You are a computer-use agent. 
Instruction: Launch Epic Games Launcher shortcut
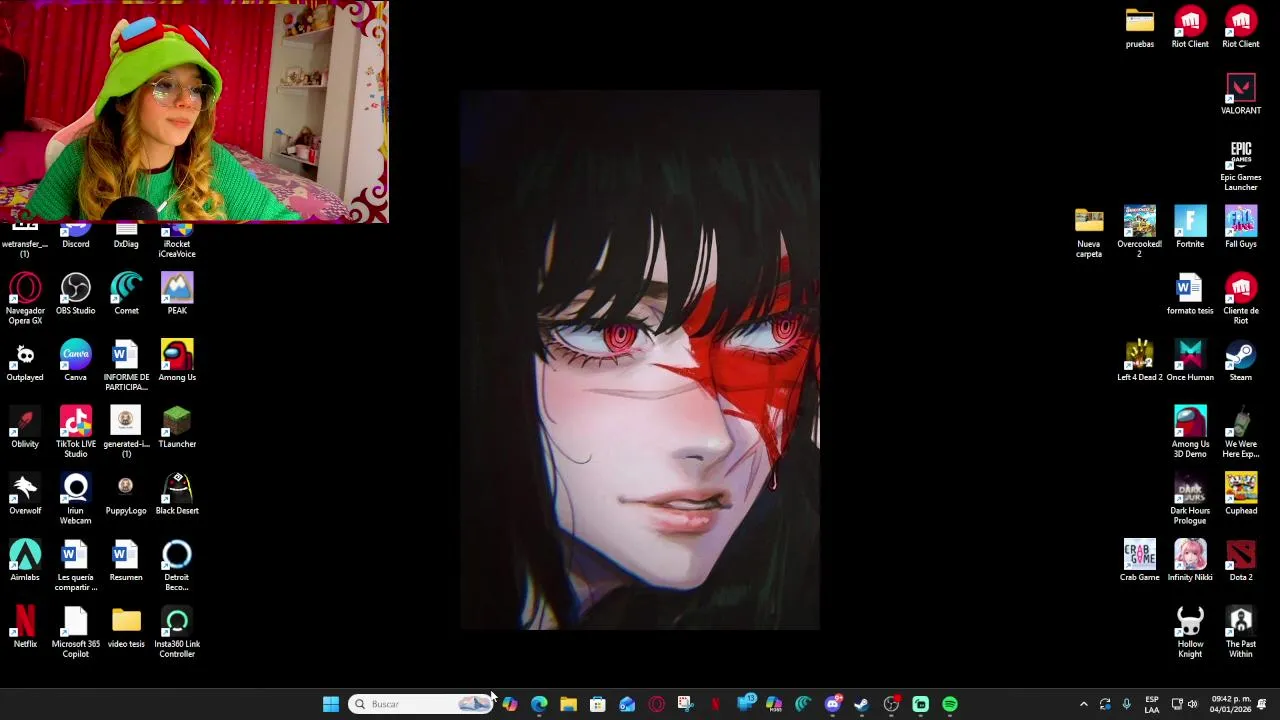click(1240, 165)
